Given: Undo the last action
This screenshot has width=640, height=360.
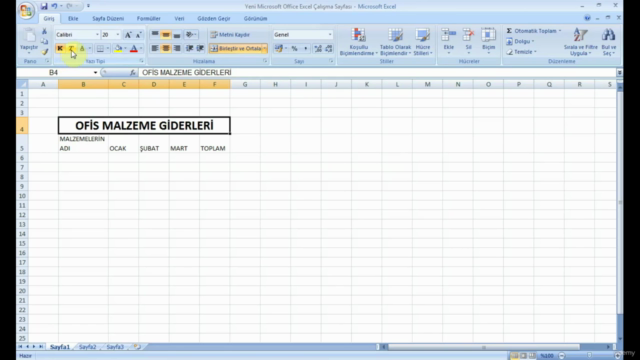Looking at the screenshot, I should click(x=54, y=6).
